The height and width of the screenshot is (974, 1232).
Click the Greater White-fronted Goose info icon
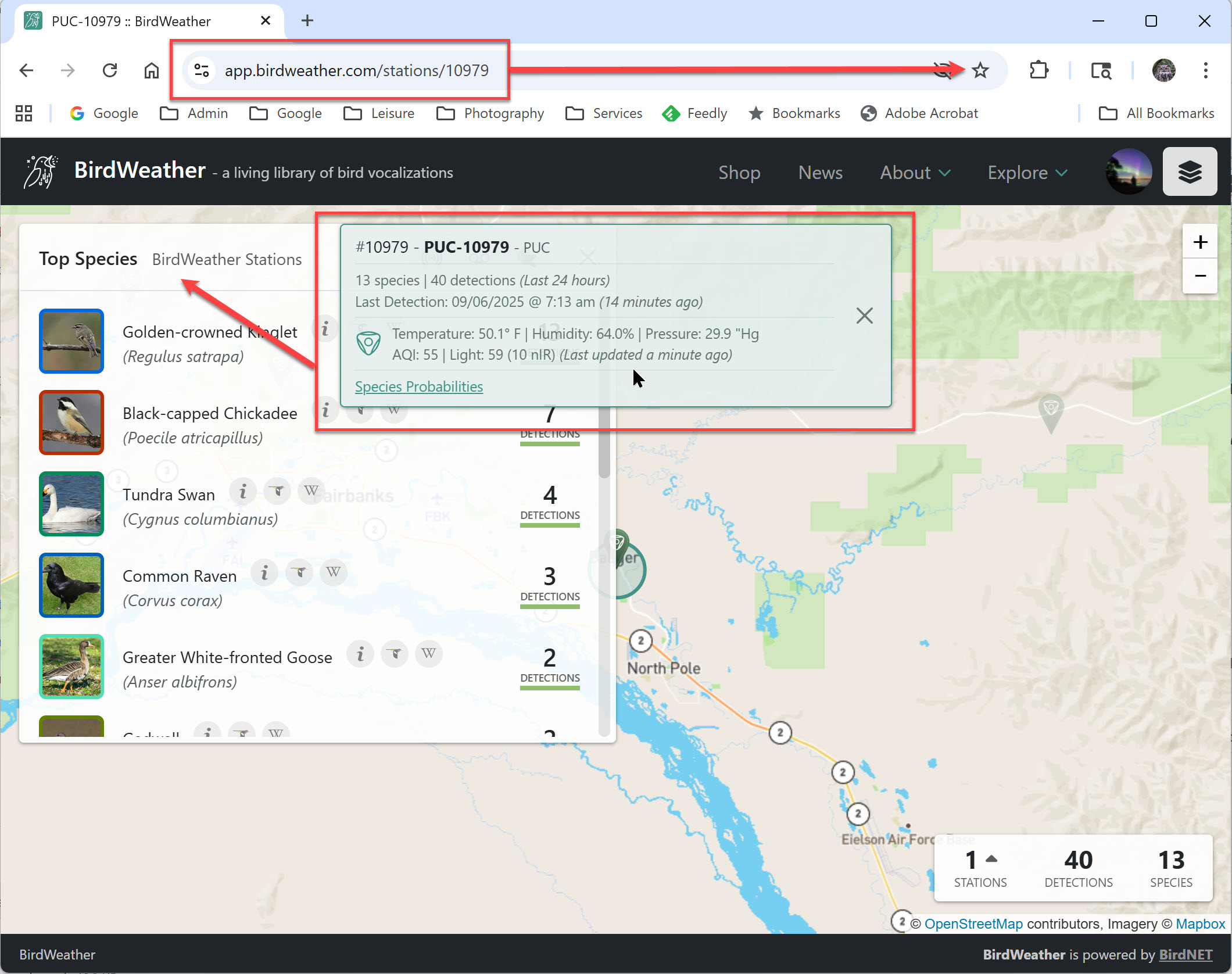click(360, 654)
